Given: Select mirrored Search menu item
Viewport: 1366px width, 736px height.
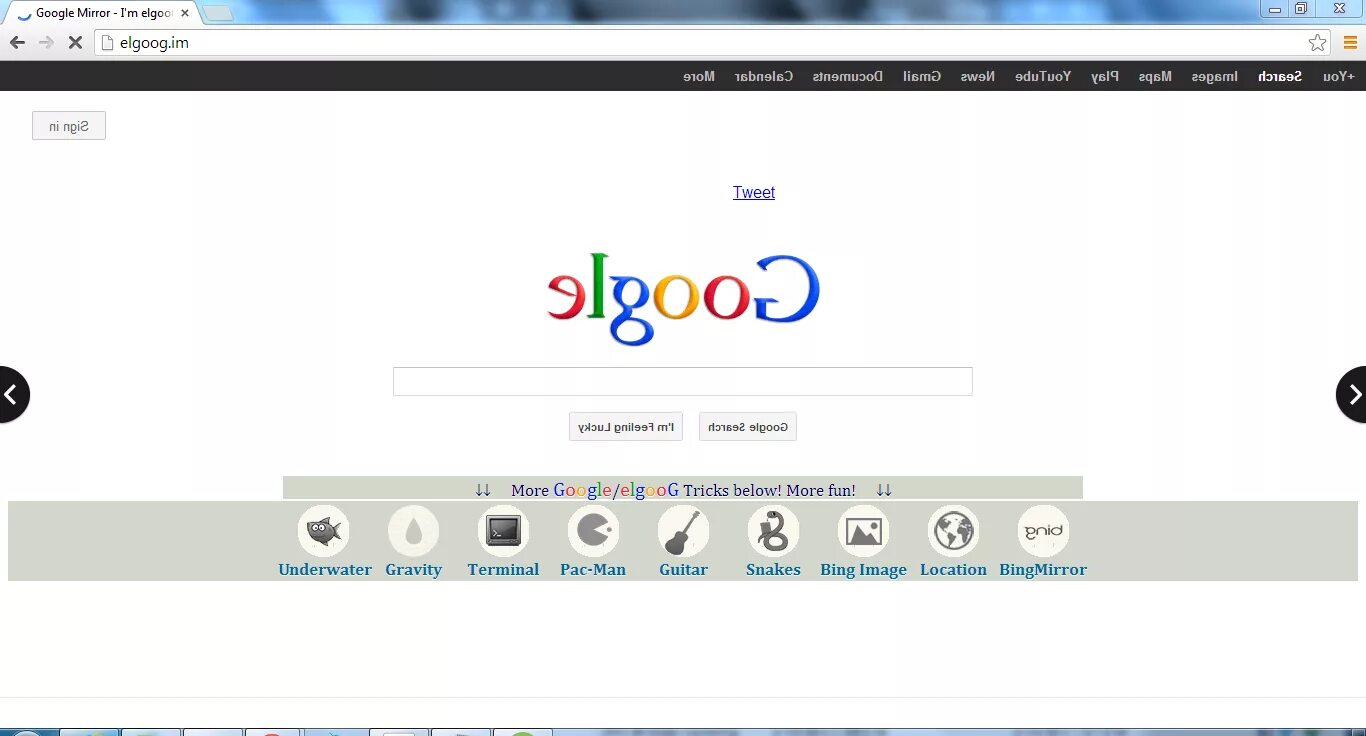Looking at the screenshot, I should (x=1280, y=76).
